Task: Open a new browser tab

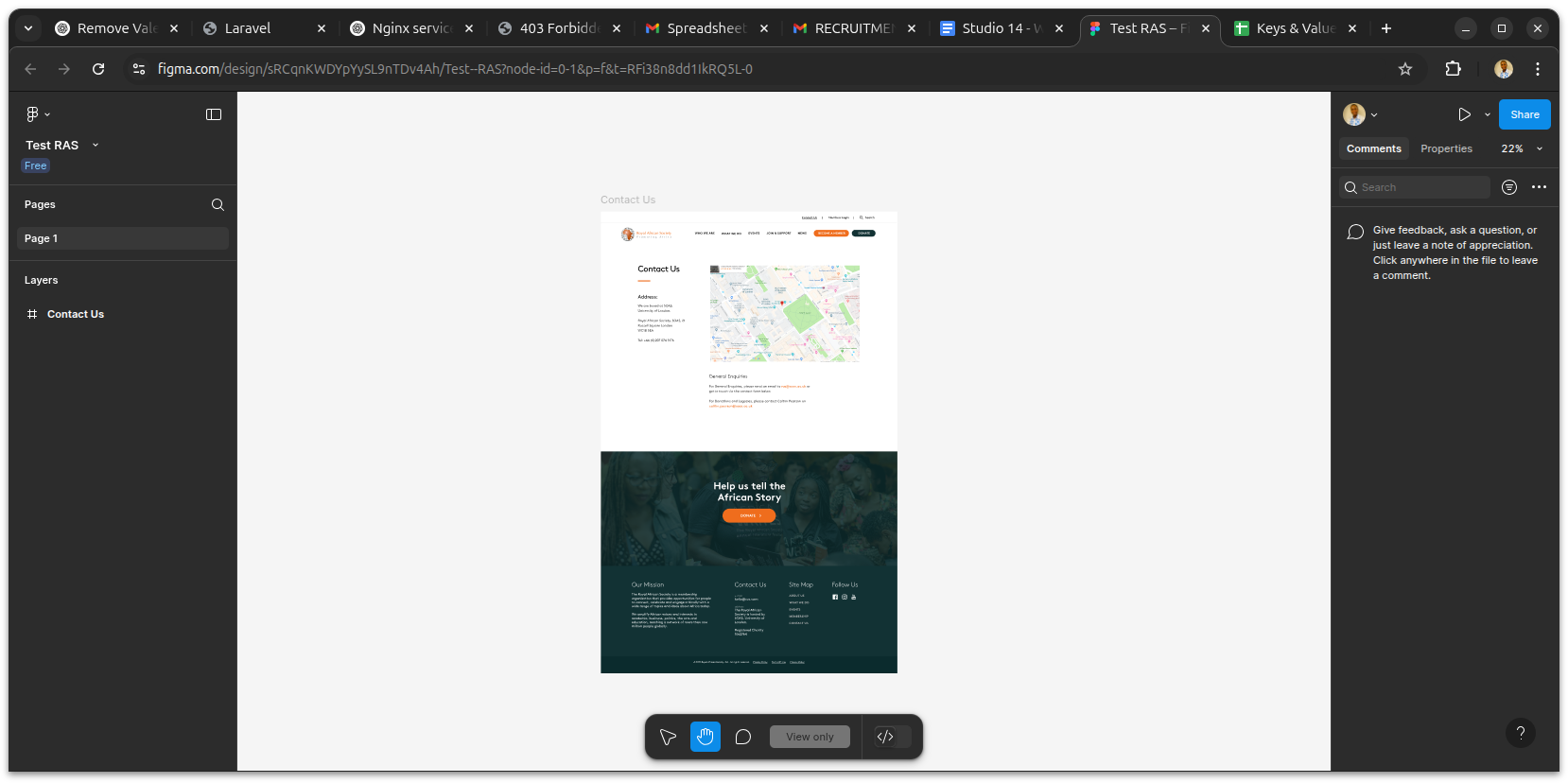Action: point(1386,28)
